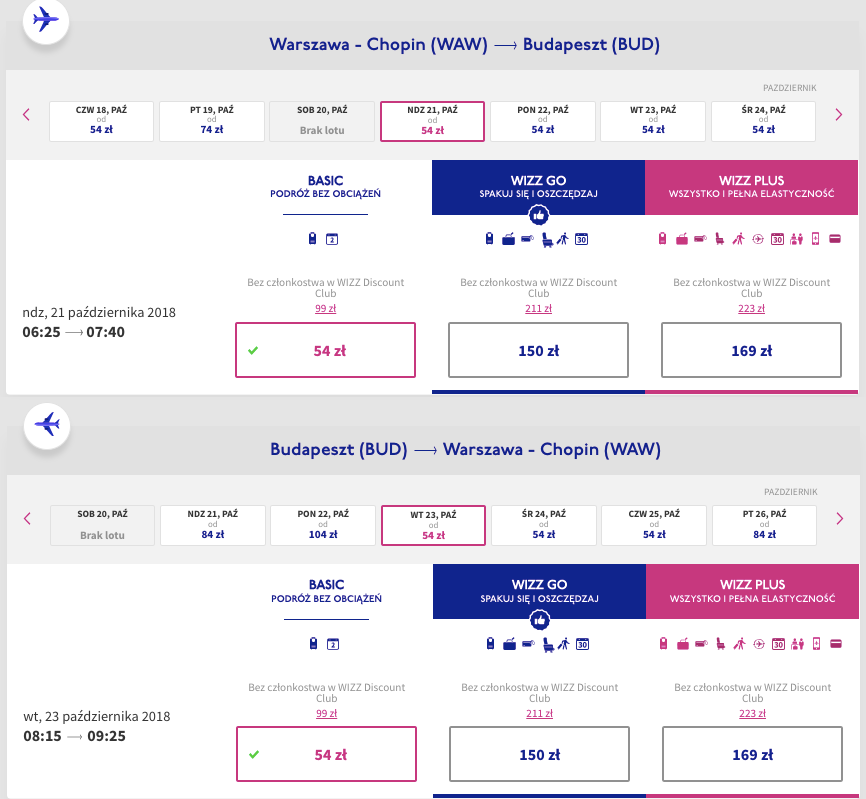The width and height of the screenshot is (866, 799).
Task: Click the family icon in return WIZZ PLUS
Action: pyautogui.click(x=798, y=644)
